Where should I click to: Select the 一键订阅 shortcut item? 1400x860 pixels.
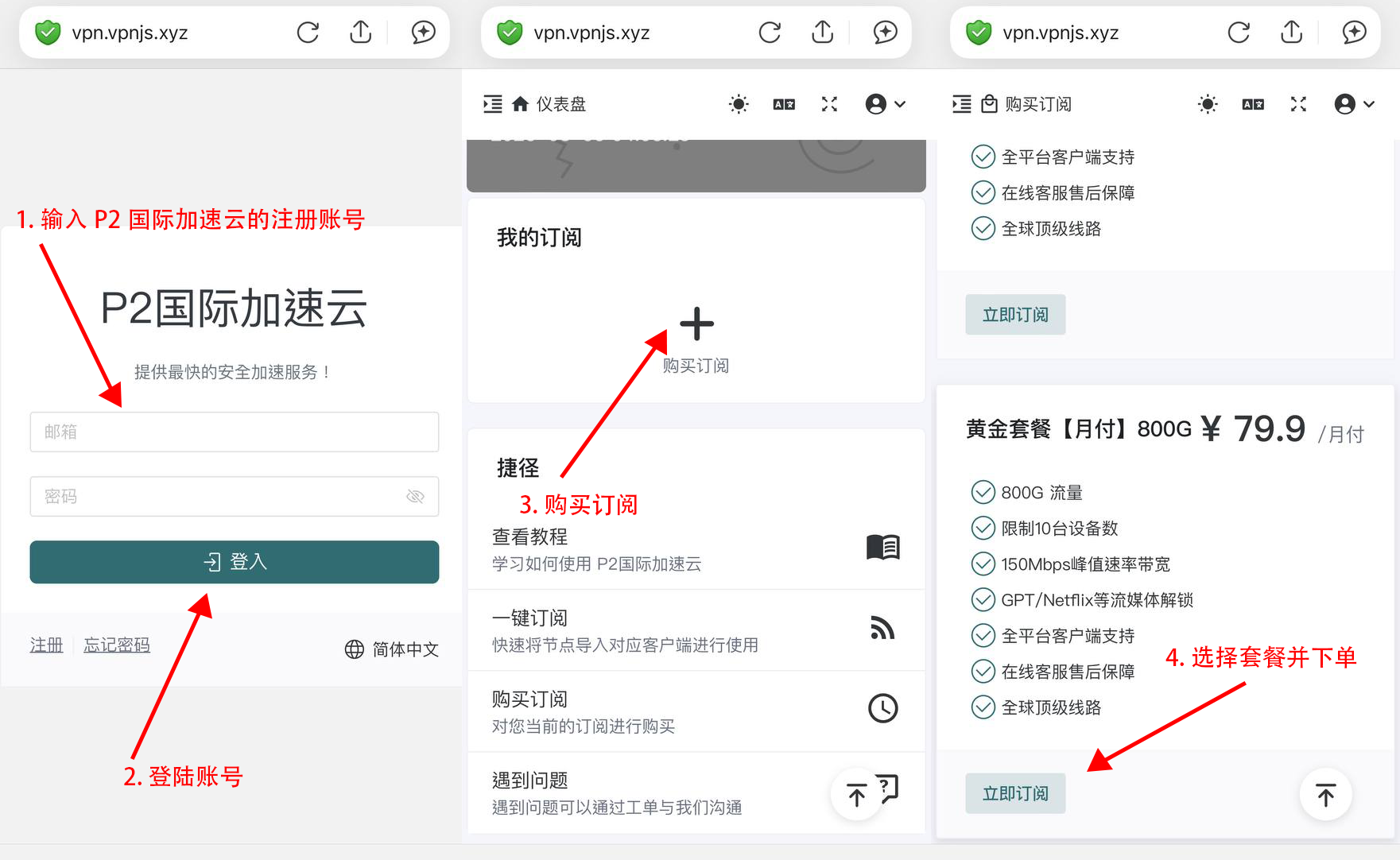(696, 630)
